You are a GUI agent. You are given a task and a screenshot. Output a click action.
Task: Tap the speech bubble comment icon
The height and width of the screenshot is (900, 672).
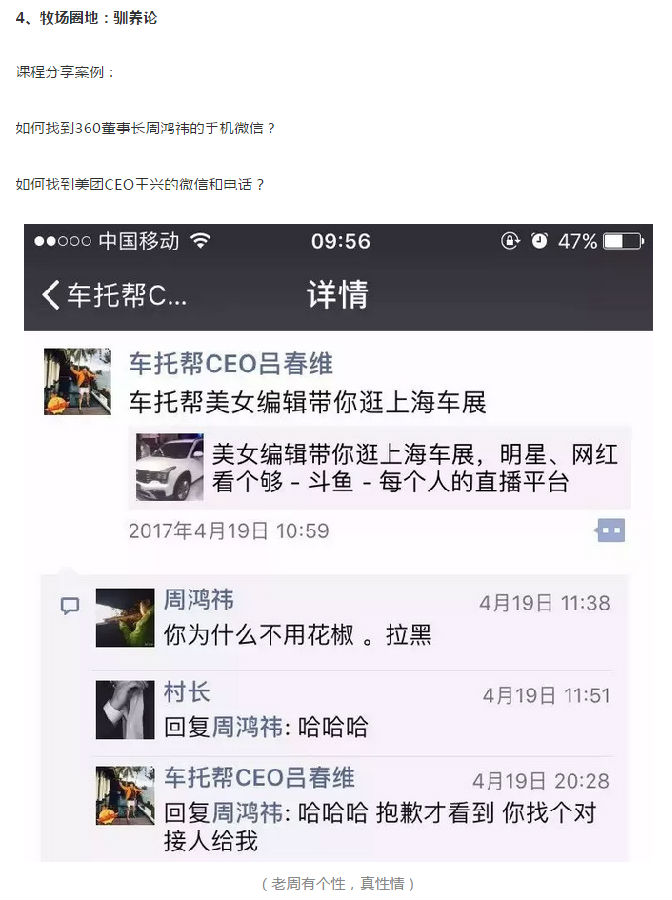pos(69,606)
